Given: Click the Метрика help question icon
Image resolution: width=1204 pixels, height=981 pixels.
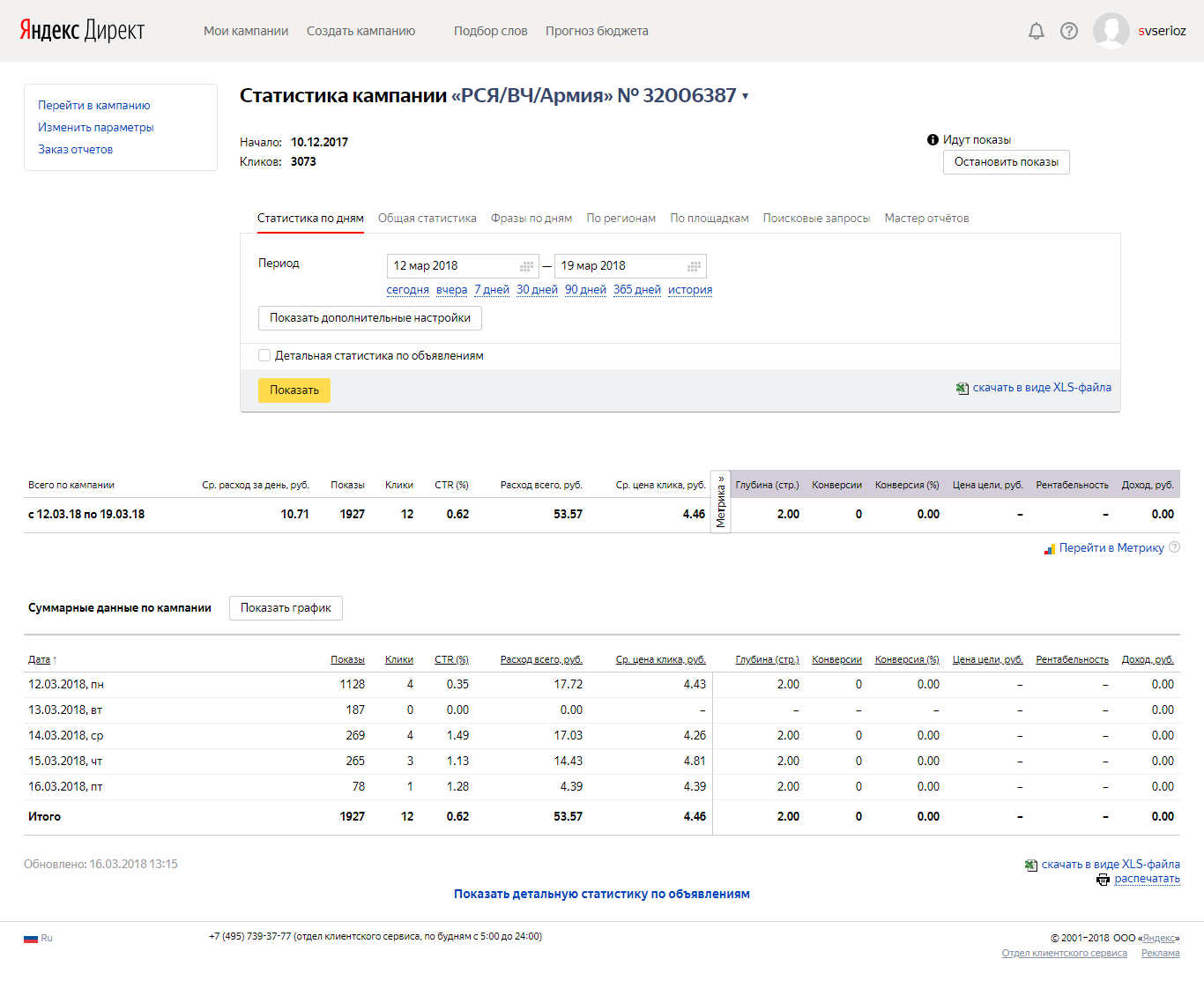Looking at the screenshot, I should tap(1174, 547).
